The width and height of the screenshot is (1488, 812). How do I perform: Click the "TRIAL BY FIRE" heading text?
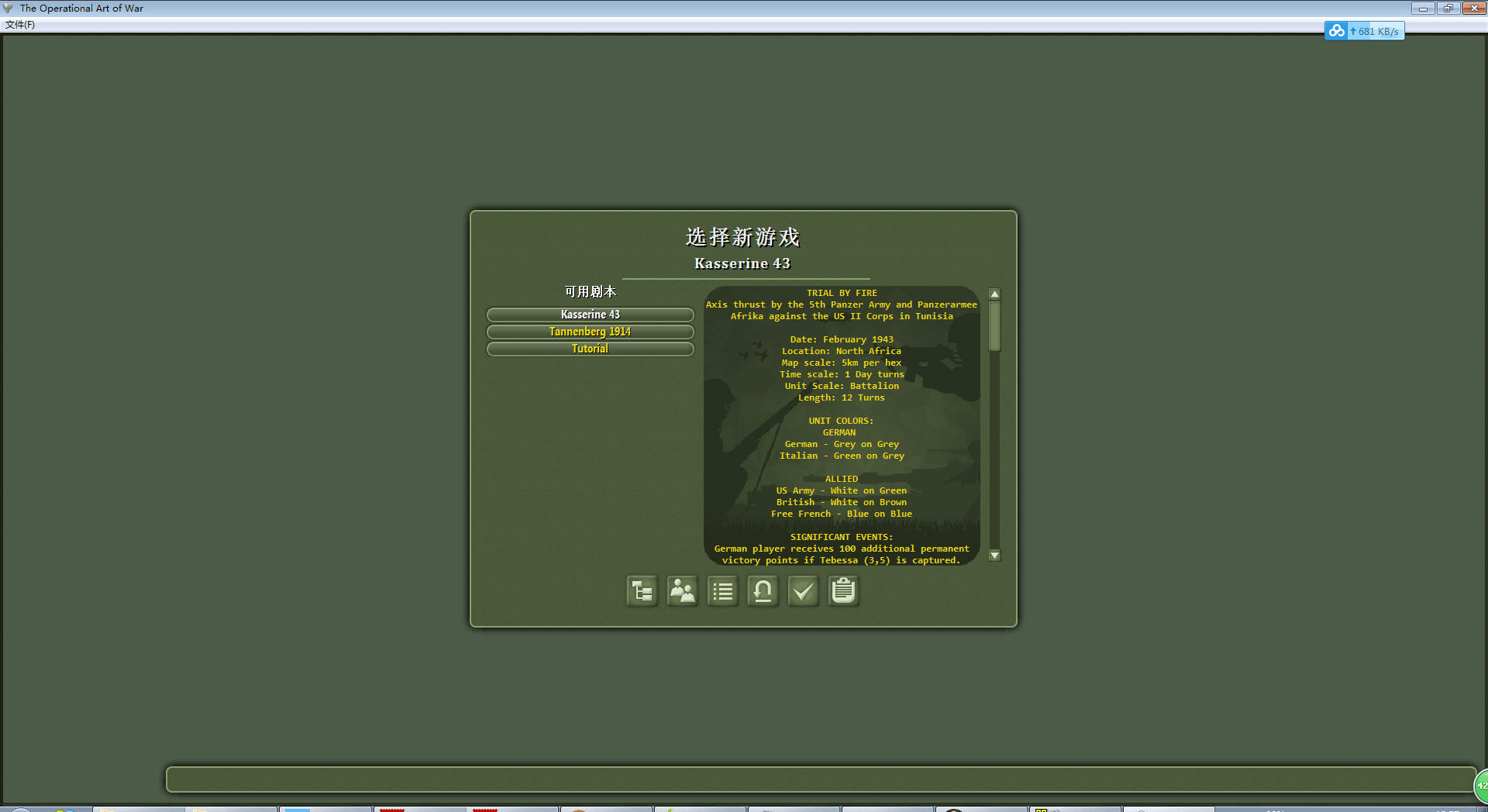click(x=842, y=293)
